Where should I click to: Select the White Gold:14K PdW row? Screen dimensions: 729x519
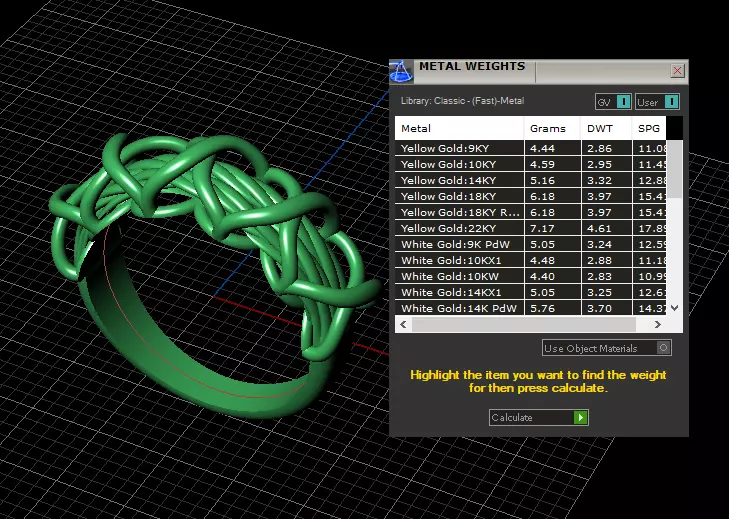pos(530,308)
